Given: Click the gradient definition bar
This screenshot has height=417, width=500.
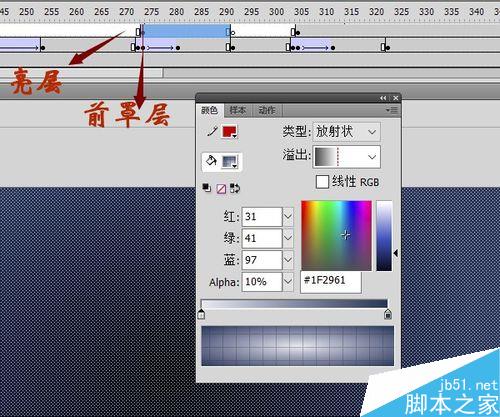Looking at the screenshot, I should 294,304.
